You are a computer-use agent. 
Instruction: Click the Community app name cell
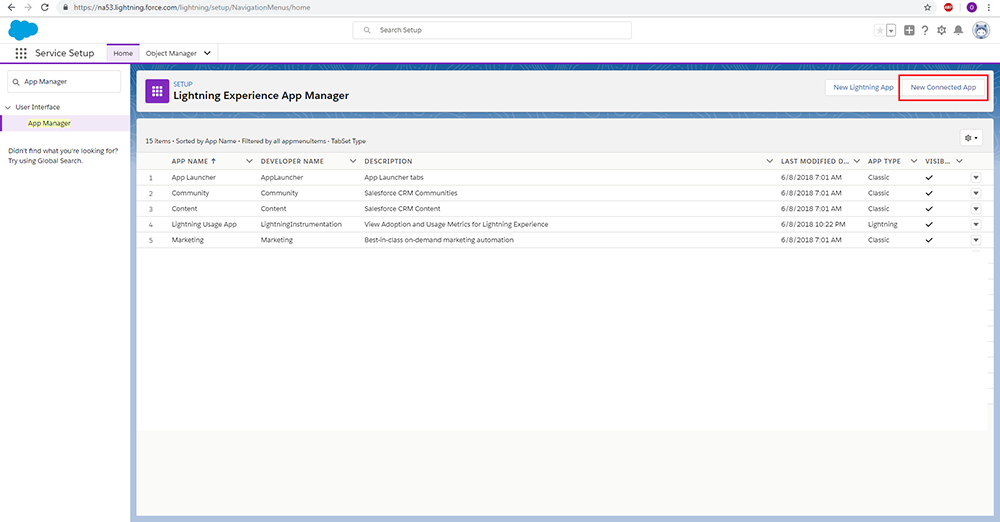coord(190,193)
